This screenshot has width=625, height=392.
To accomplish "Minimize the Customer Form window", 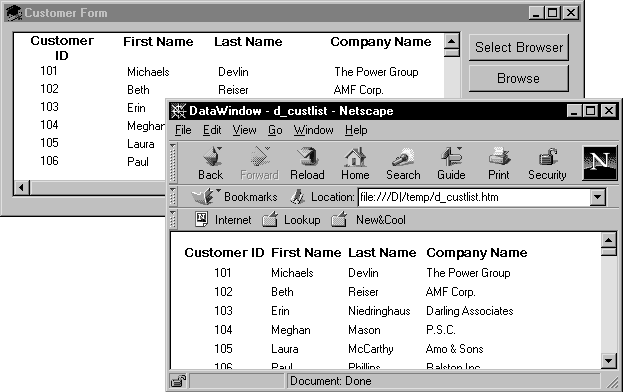I will click(x=536, y=13).
